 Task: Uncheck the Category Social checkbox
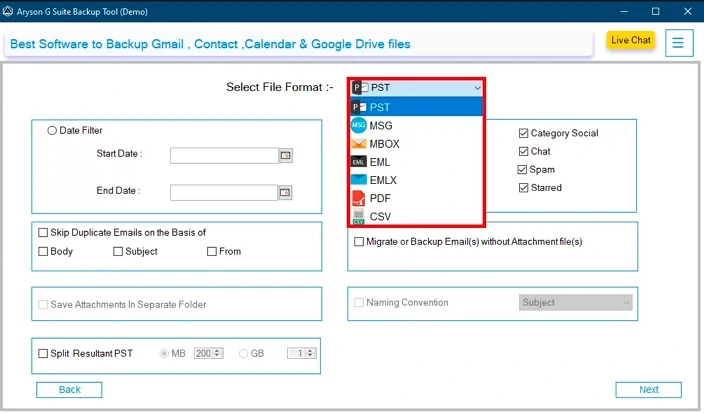click(523, 133)
